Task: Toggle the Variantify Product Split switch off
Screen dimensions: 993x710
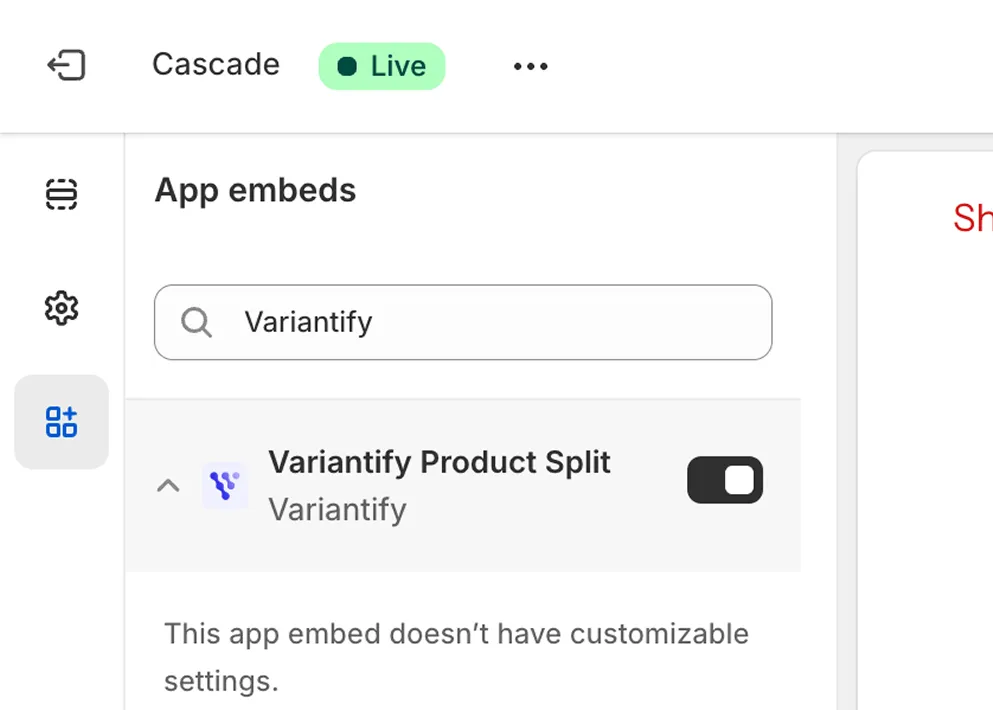Action: [725, 480]
